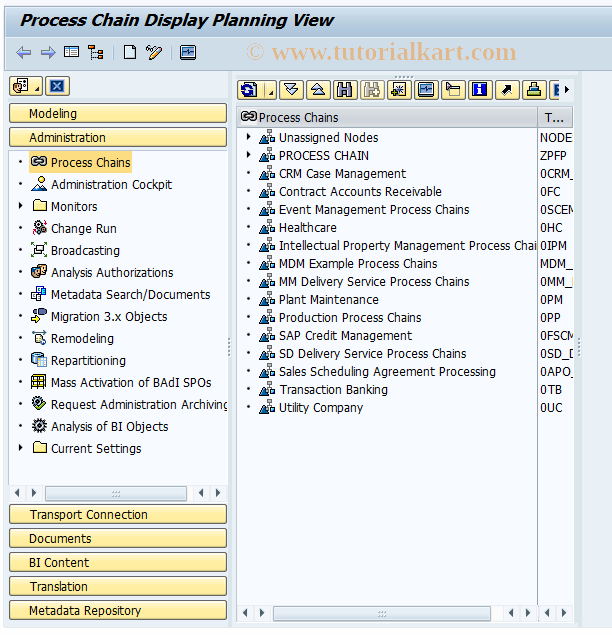Click the refresh tree icon
Screen dimensions: 612x635
point(249,90)
